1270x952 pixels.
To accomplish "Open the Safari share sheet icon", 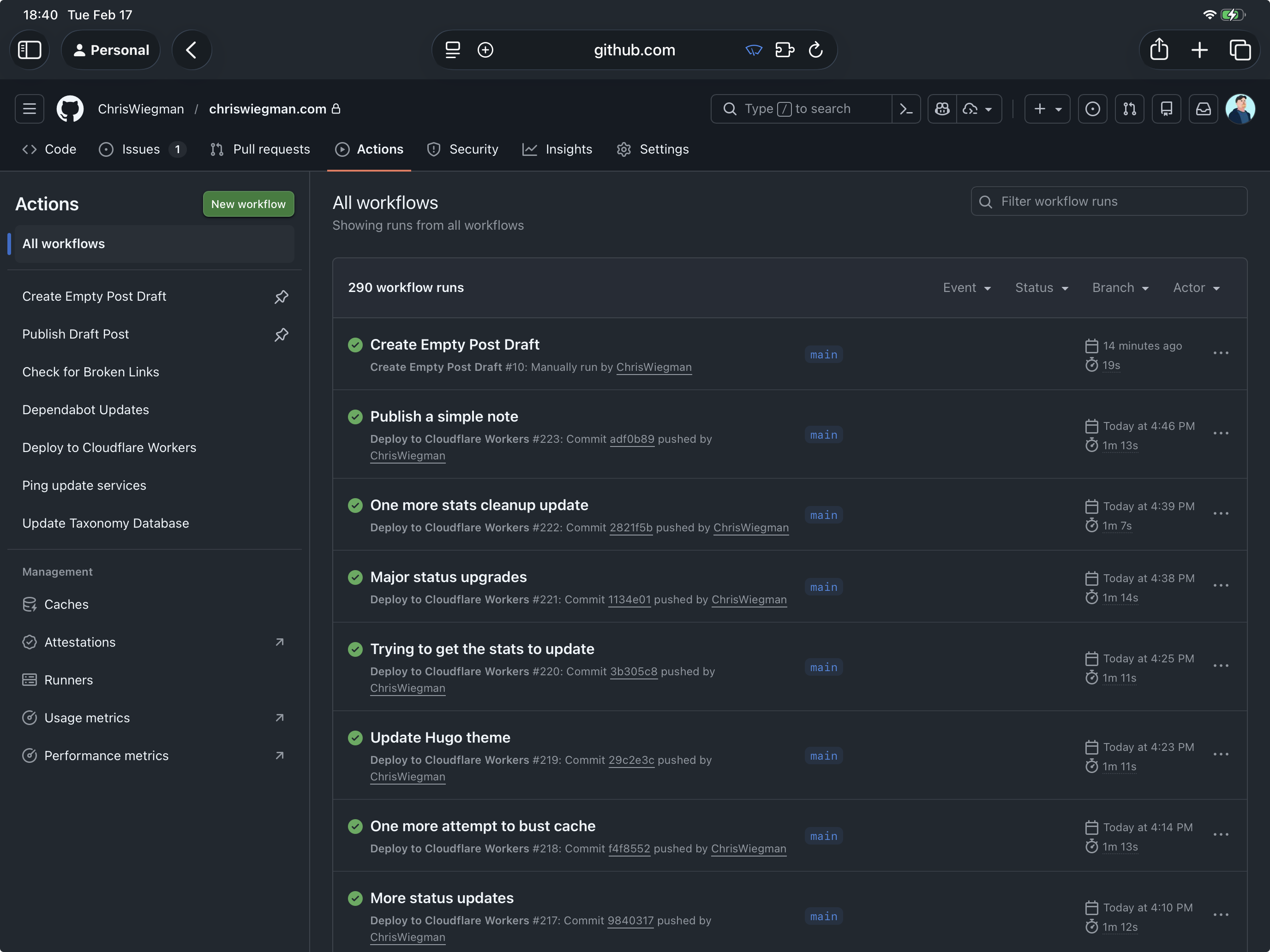I will click(x=1159, y=50).
